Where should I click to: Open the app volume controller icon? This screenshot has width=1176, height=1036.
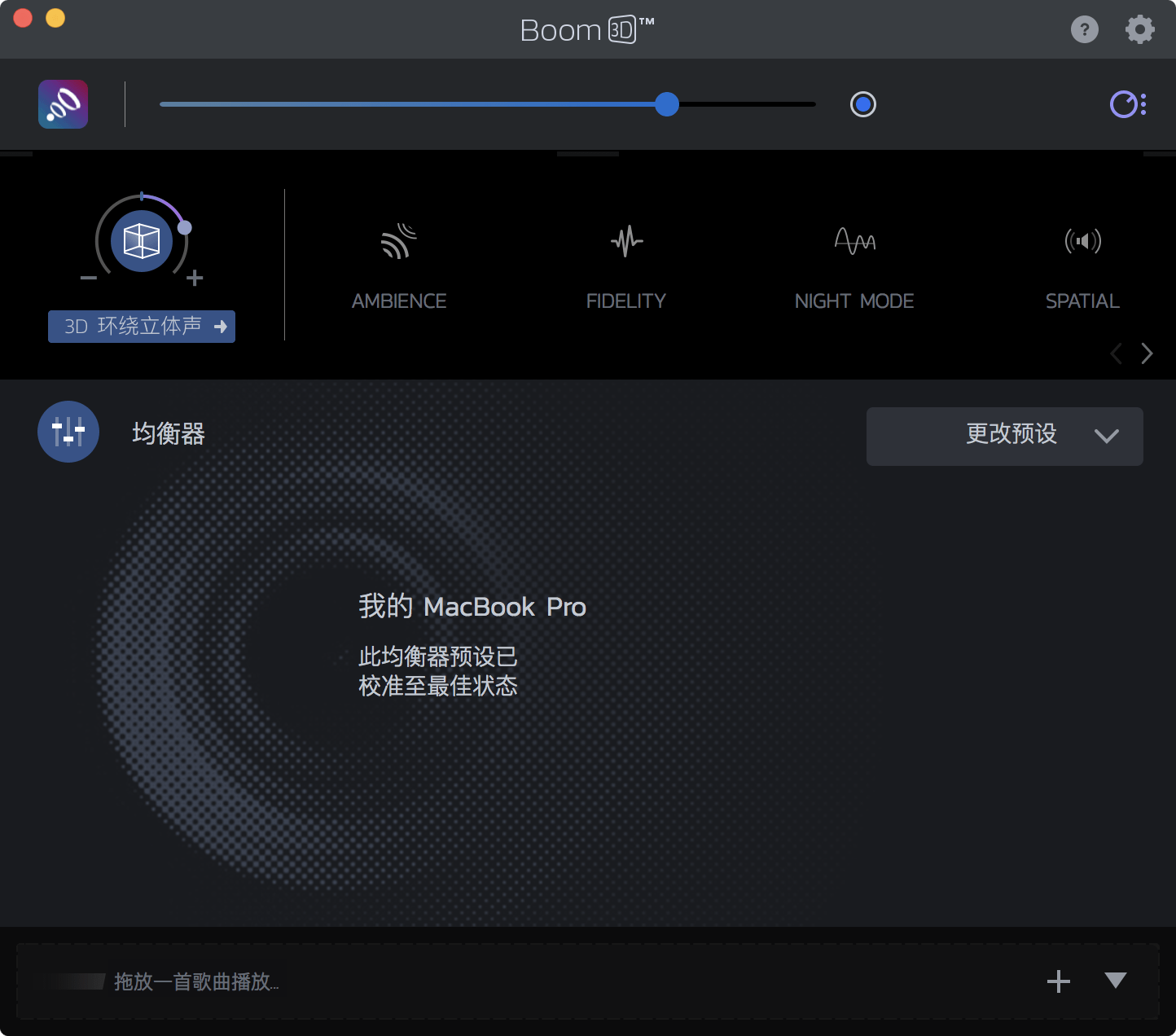point(1128,104)
